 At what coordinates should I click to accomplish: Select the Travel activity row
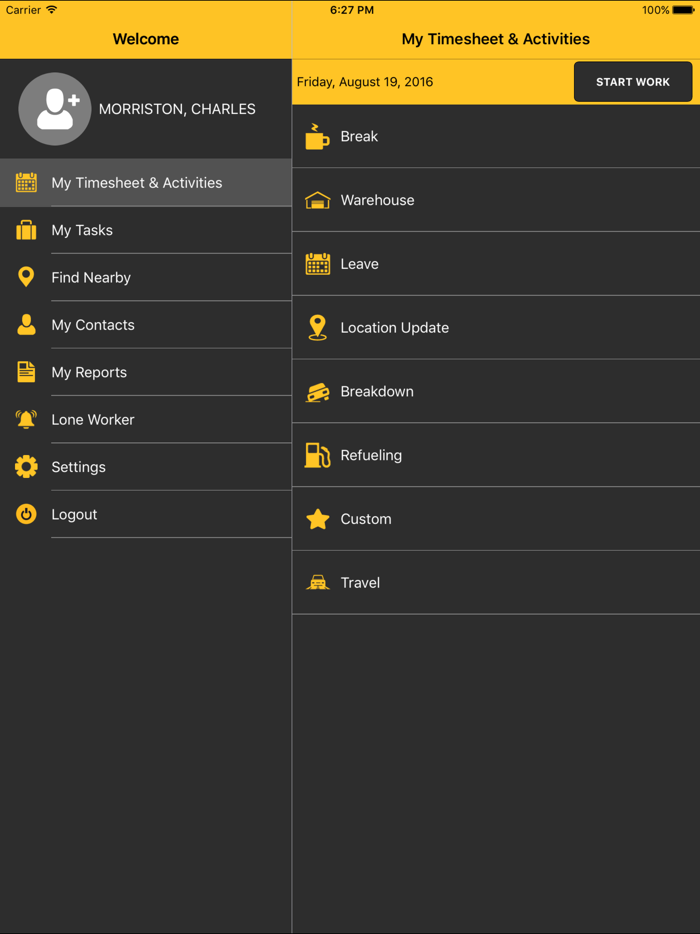pyautogui.click(x=496, y=583)
